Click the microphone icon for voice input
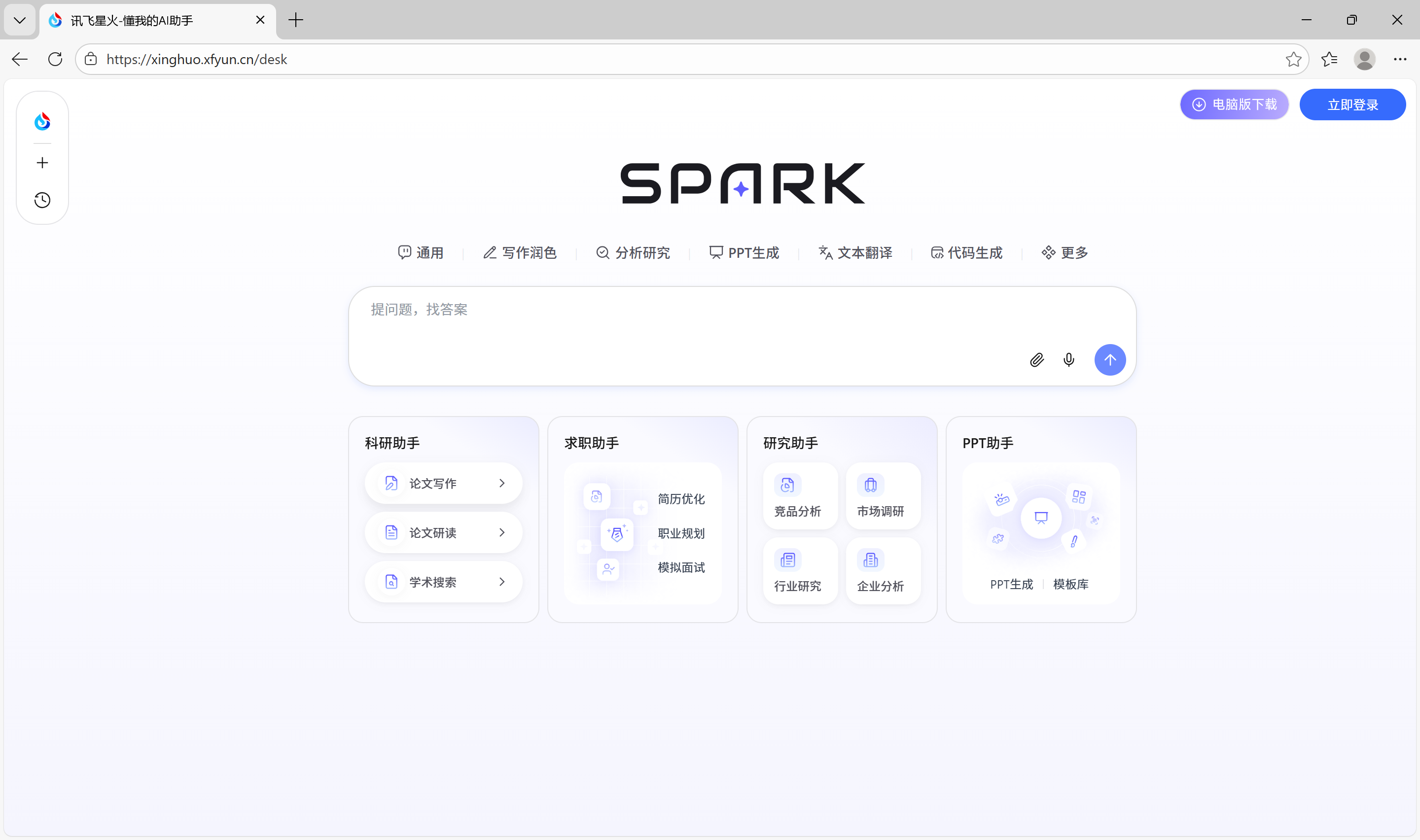 pyautogui.click(x=1068, y=360)
